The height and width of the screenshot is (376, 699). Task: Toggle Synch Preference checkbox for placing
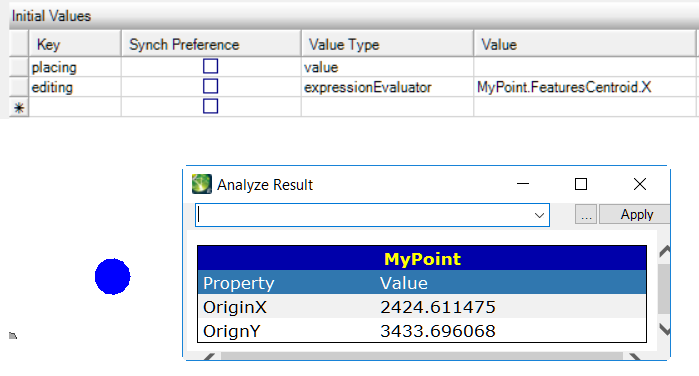click(x=210, y=66)
